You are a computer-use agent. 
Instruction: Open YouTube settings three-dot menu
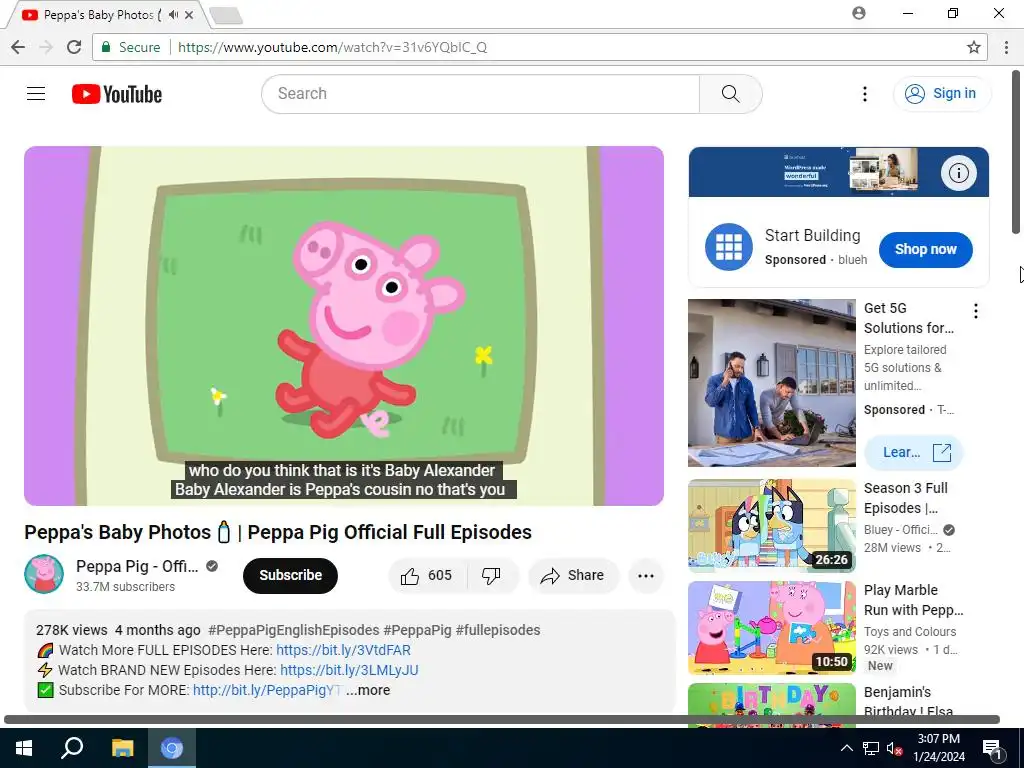[865, 94]
